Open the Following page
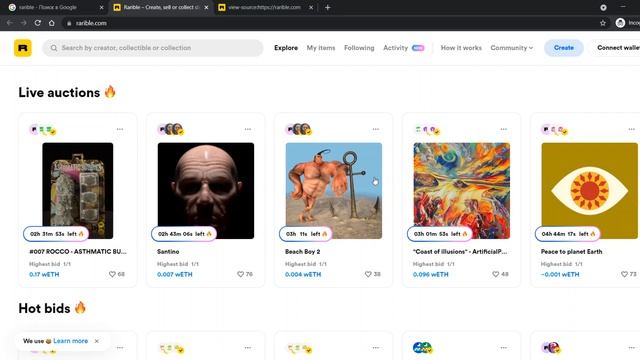This screenshot has height=360, width=640. pyautogui.click(x=359, y=48)
